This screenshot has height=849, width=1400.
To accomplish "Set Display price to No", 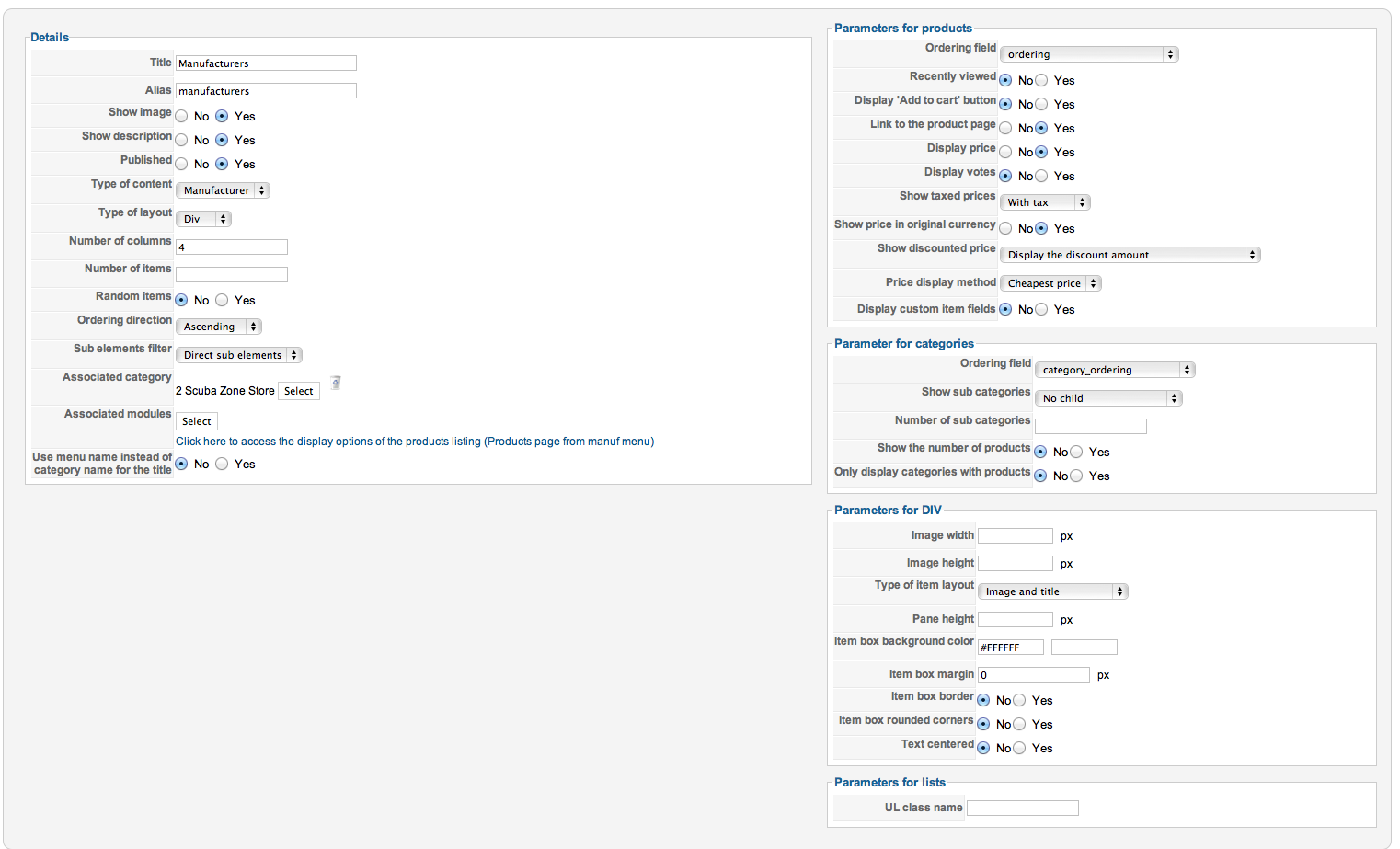I will coord(1006,153).
